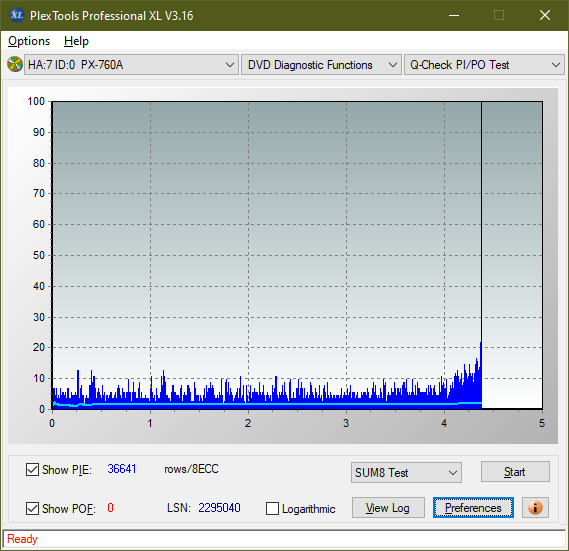Image resolution: width=569 pixels, height=551 pixels.
Task: Click the black scan position marker line
Action: click(482, 221)
